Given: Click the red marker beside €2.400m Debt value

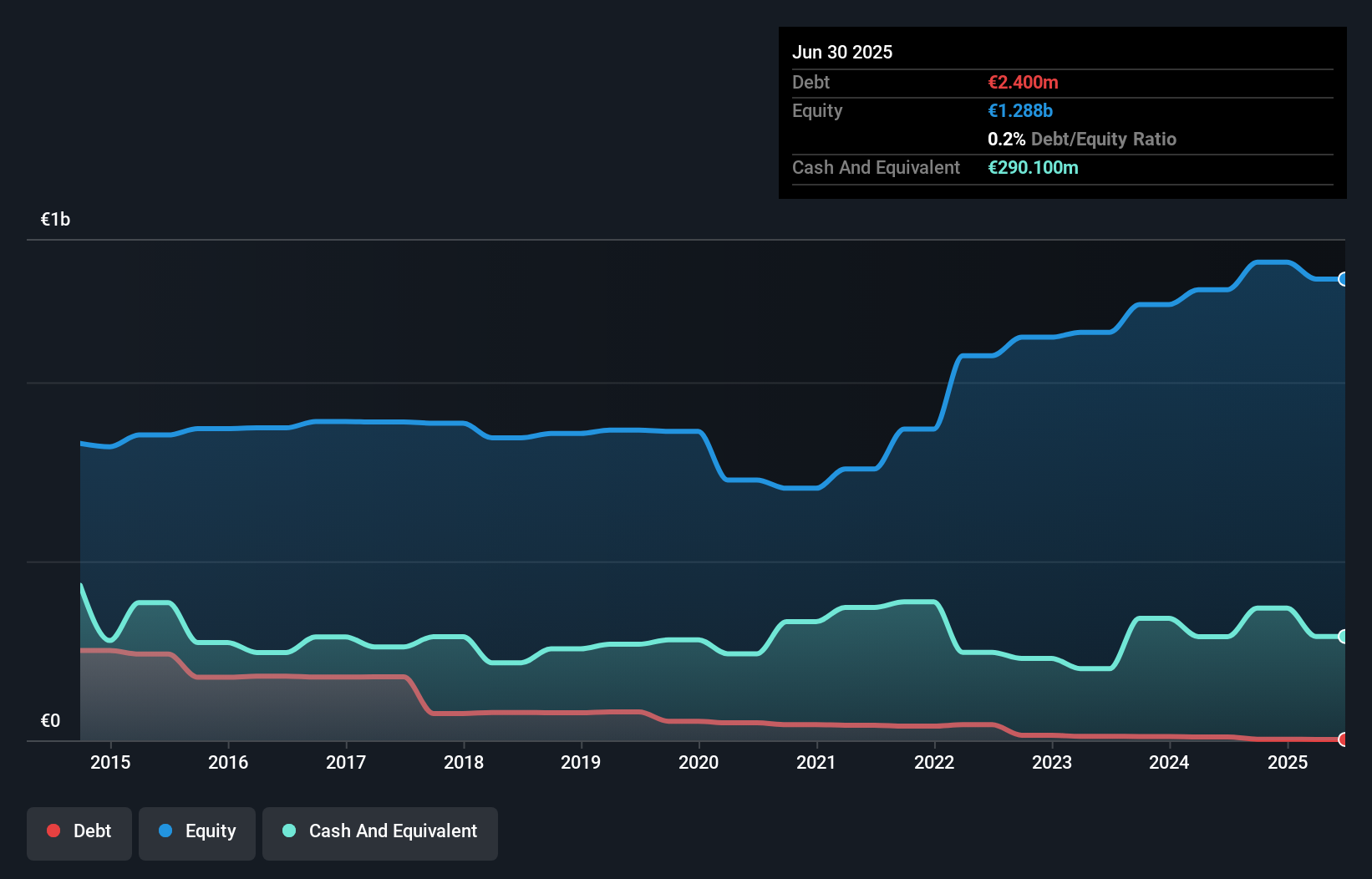Looking at the screenshot, I should coord(1023,83).
